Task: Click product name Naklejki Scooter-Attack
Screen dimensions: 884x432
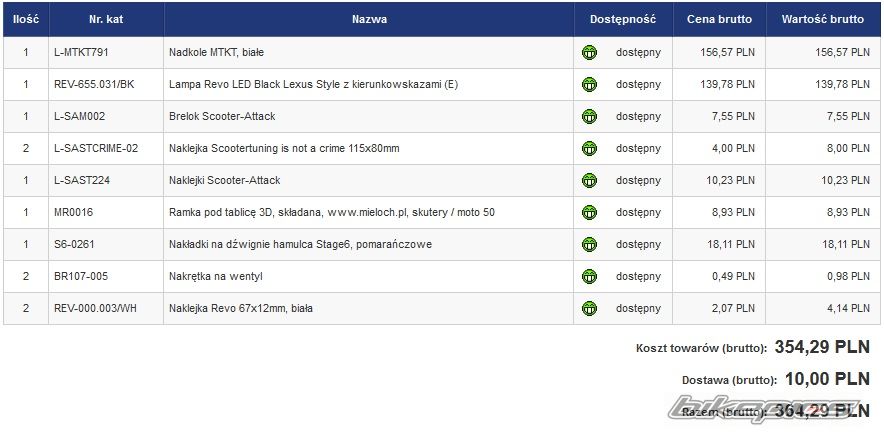Action: pos(224,180)
